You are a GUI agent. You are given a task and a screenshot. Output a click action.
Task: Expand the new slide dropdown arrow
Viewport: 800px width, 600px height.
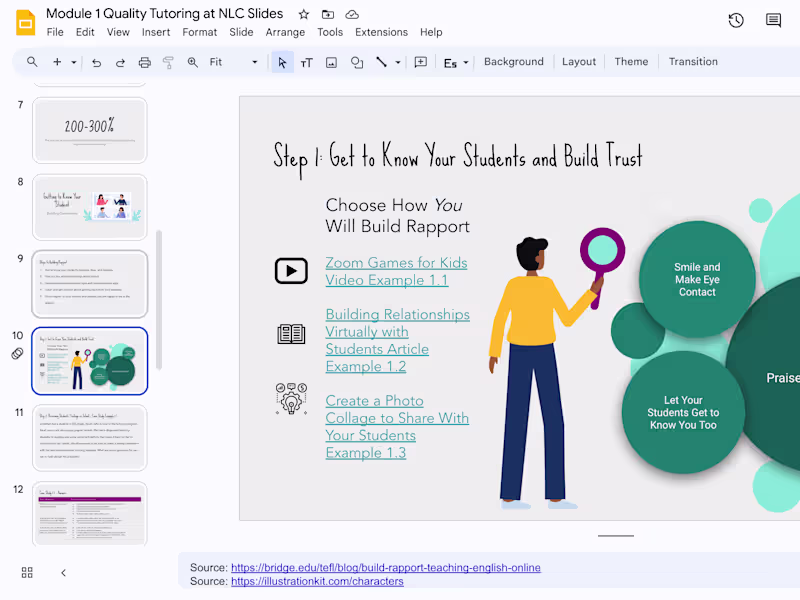73,62
